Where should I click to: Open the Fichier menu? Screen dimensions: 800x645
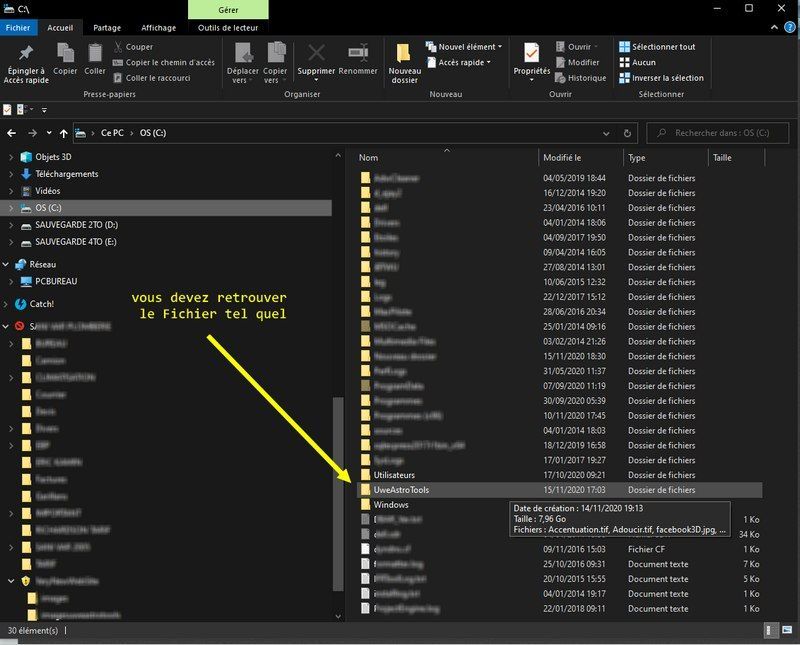pyautogui.click(x=18, y=28)
